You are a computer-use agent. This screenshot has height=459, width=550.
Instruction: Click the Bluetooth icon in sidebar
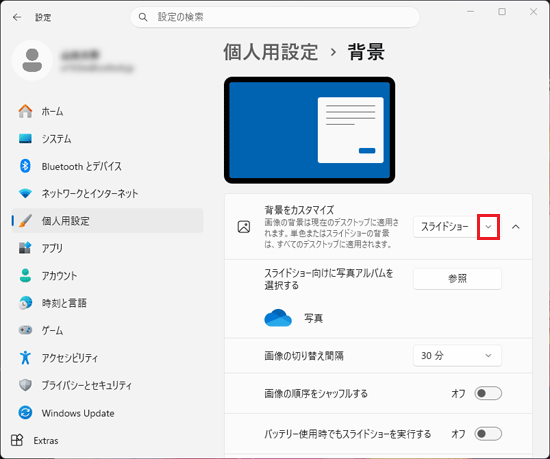(25, 166)
